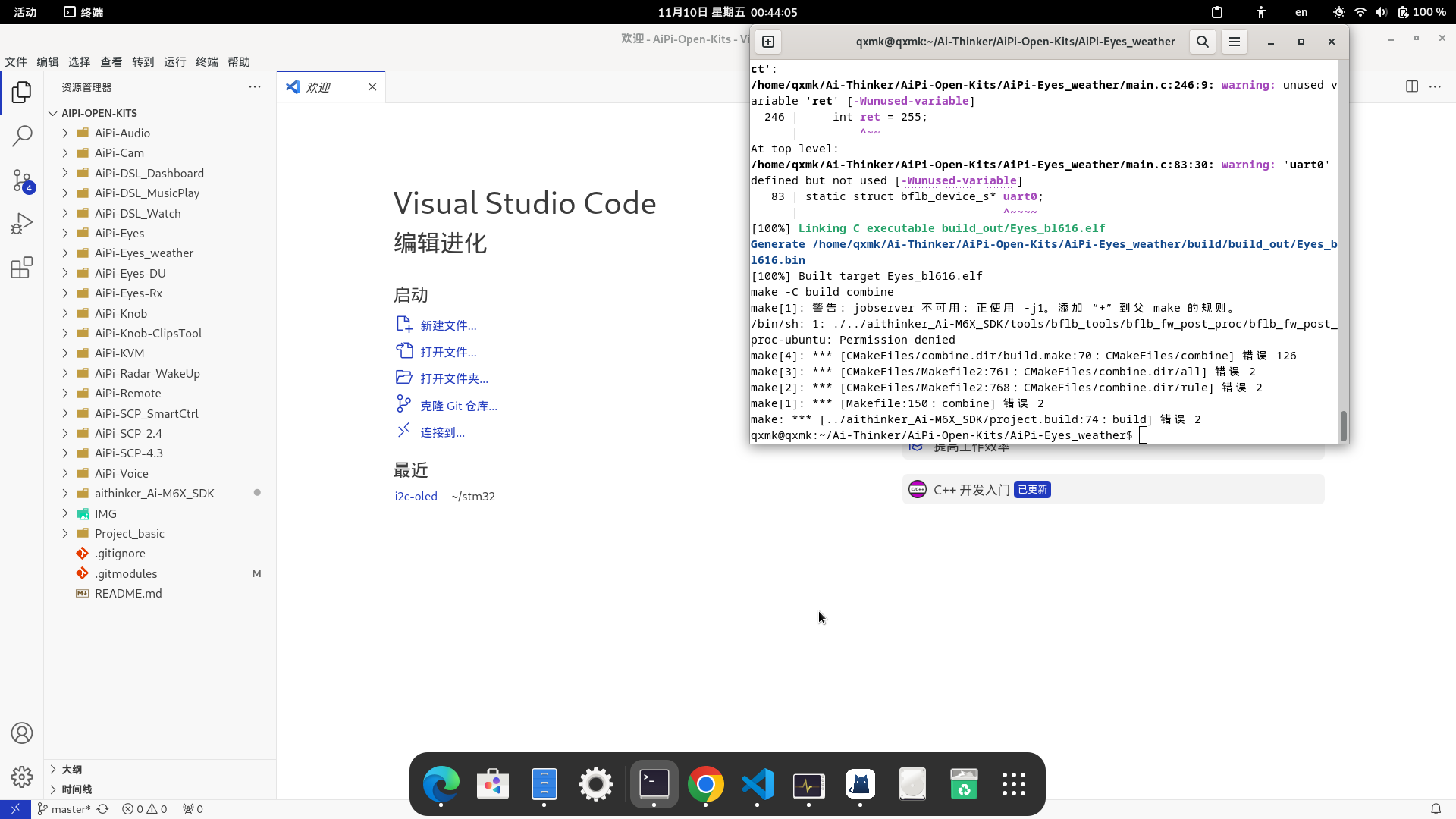The width and height of the screenshot is (1456, 819).
Task: Open the Files app in the dock
Action: click(x=544, y=784)
